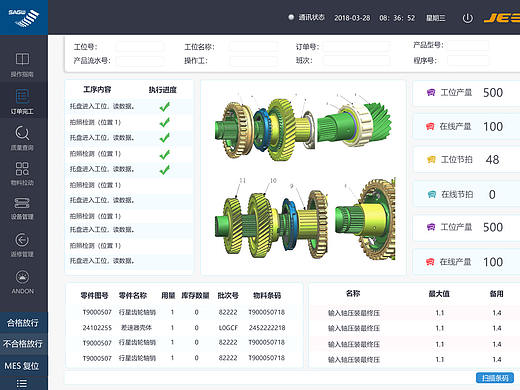Click the 工位节拍 label
The image size is (520, 390).
click(x=457, y=160)
